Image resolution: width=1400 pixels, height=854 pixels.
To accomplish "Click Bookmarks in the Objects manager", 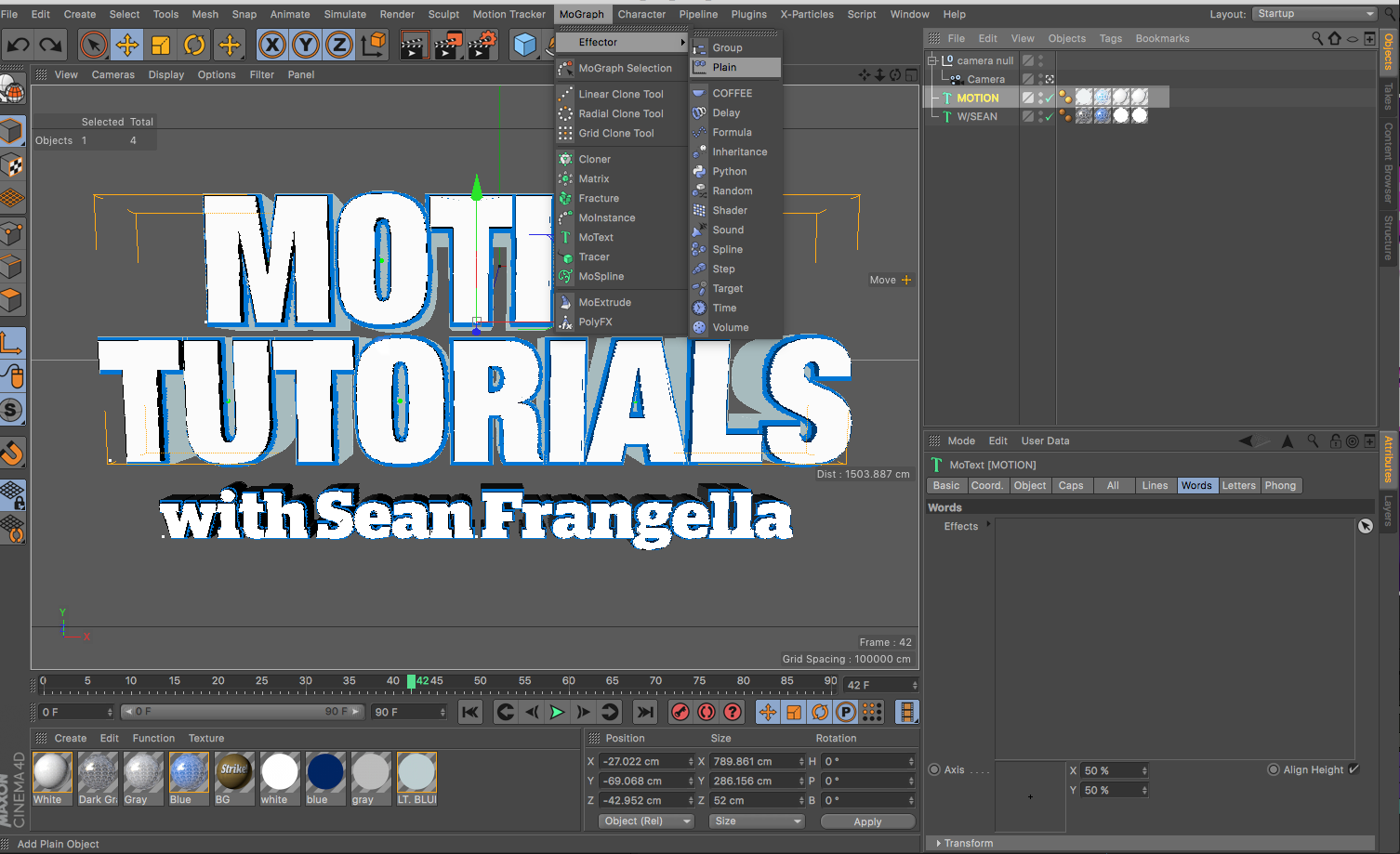I will pyautogui.click(x=1162, y=38).
